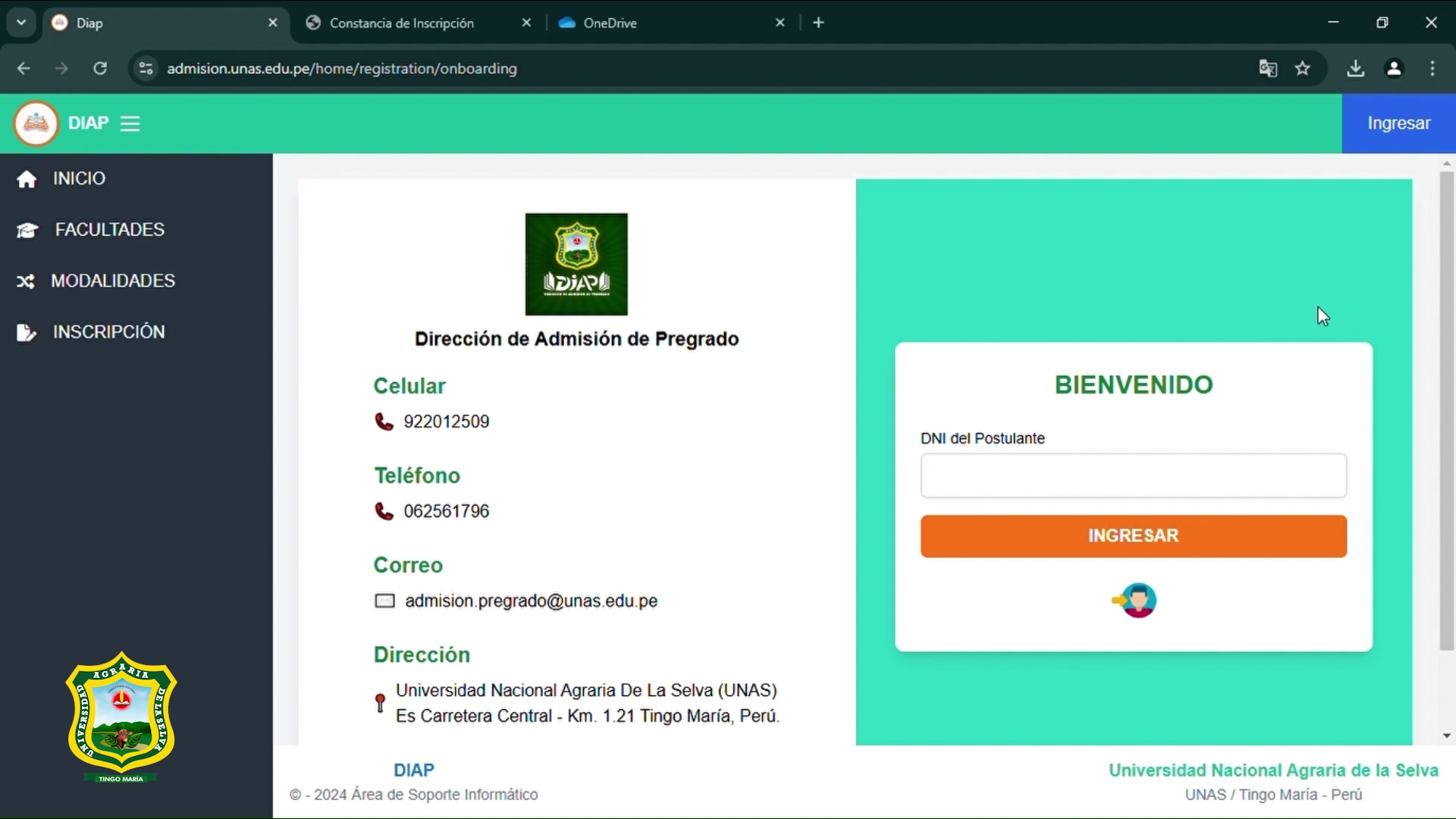The width and height of the screenshot is (1456, 819).
Task: Open the INICIO home menu item
Action: [x=79, y=178]
